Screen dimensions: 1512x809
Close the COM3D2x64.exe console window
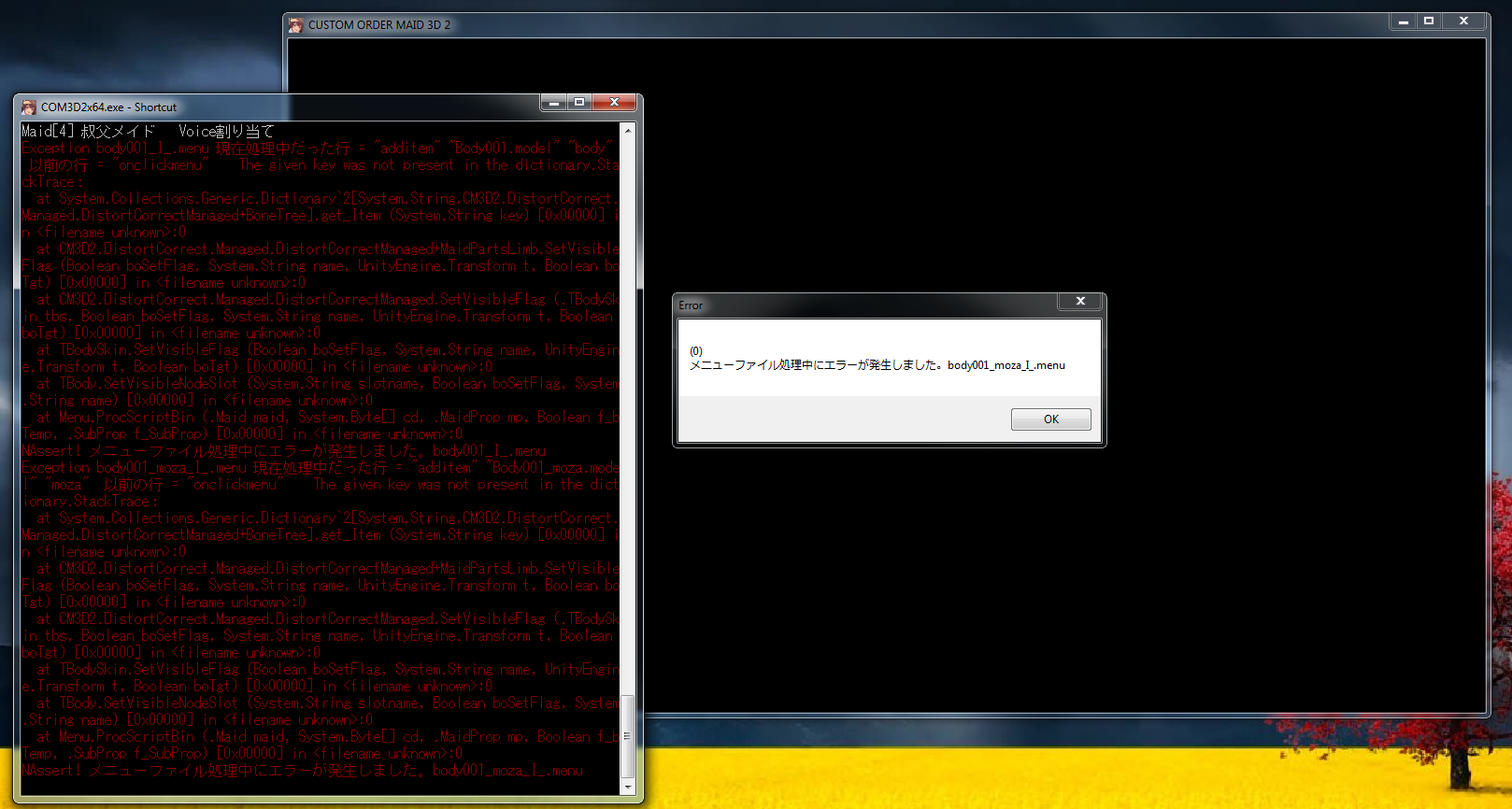tap(614, 102)
